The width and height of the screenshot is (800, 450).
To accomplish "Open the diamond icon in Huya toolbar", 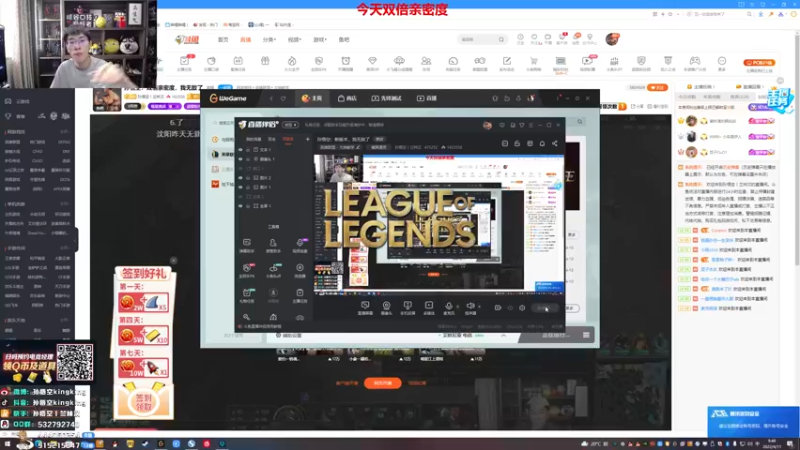I will [x=372, y=61].
